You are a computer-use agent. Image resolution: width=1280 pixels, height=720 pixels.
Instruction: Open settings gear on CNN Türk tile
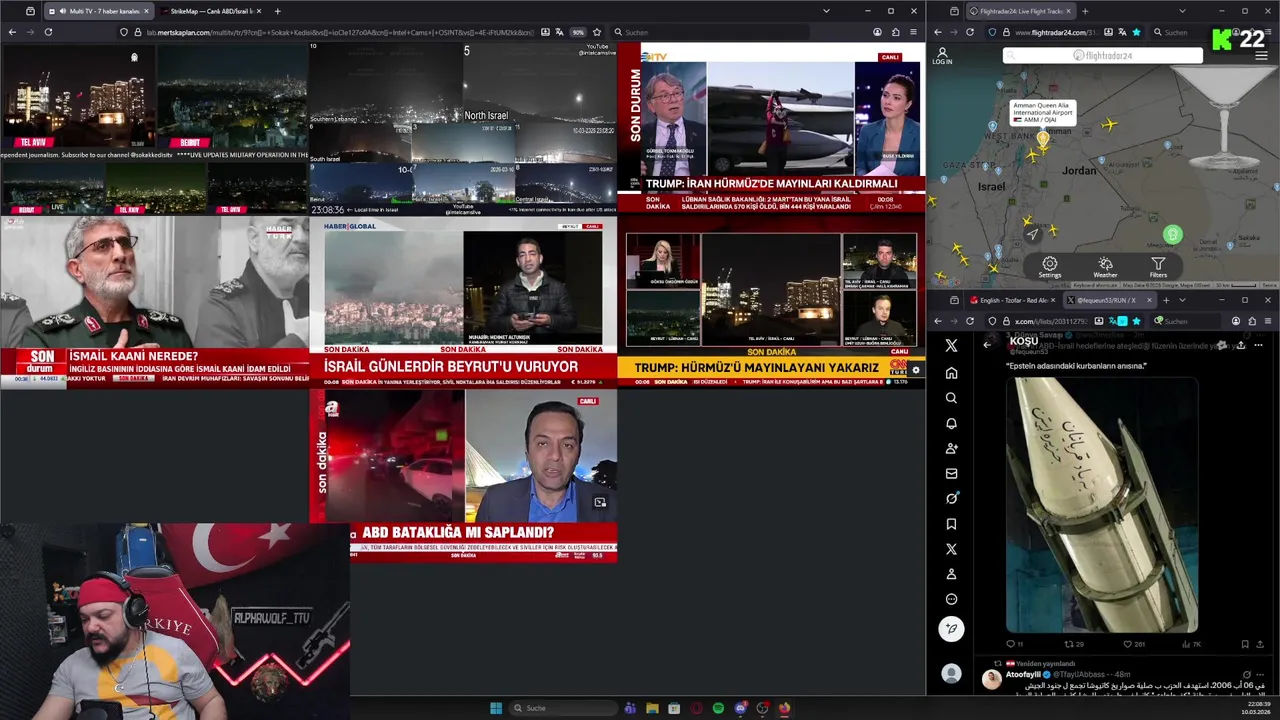point(915,370)
